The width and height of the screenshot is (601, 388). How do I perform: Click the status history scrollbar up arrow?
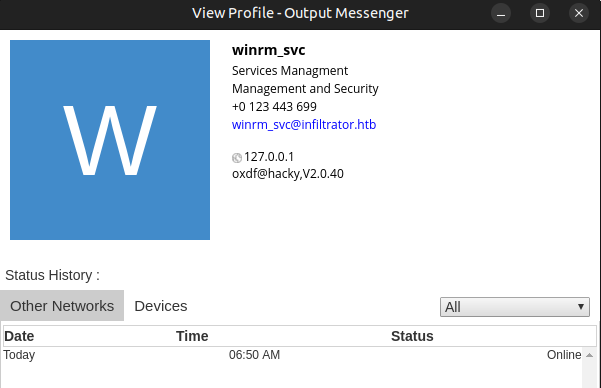click(590, 355)
